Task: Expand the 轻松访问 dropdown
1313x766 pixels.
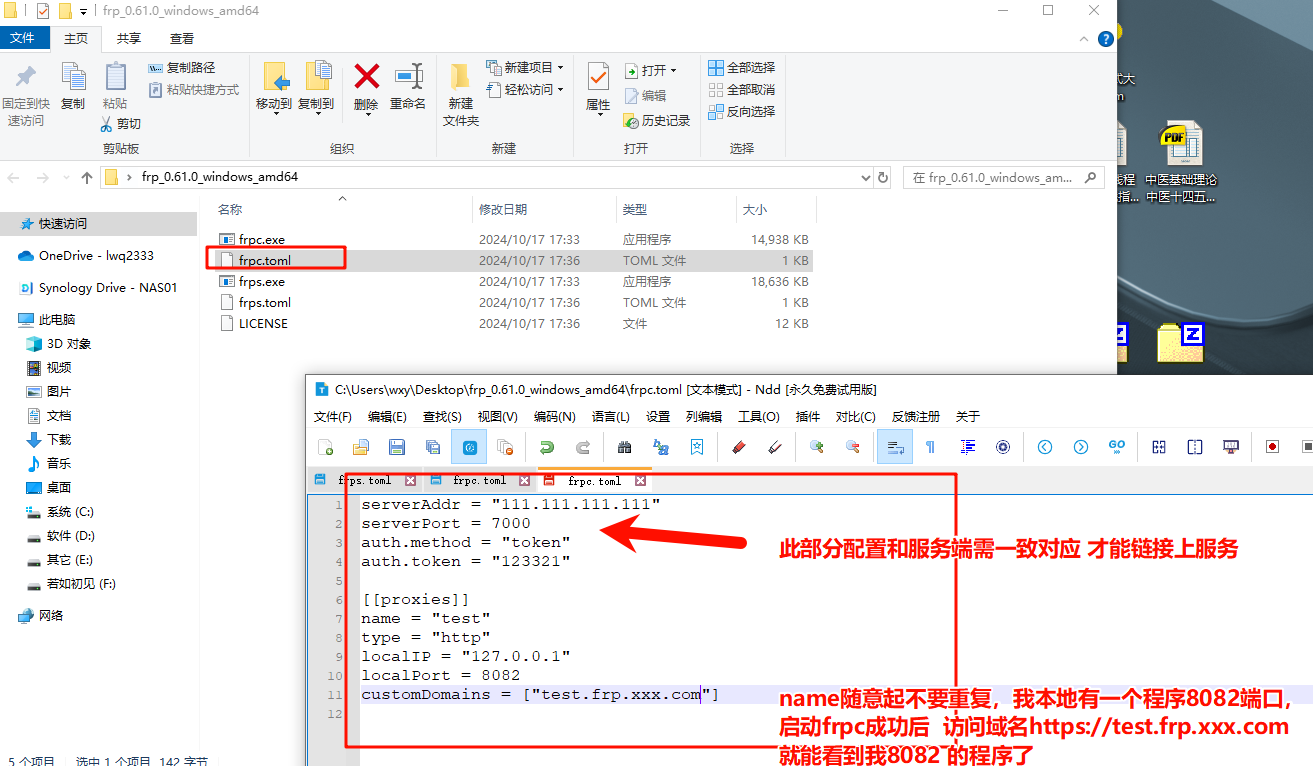Action: coord(560,90)
